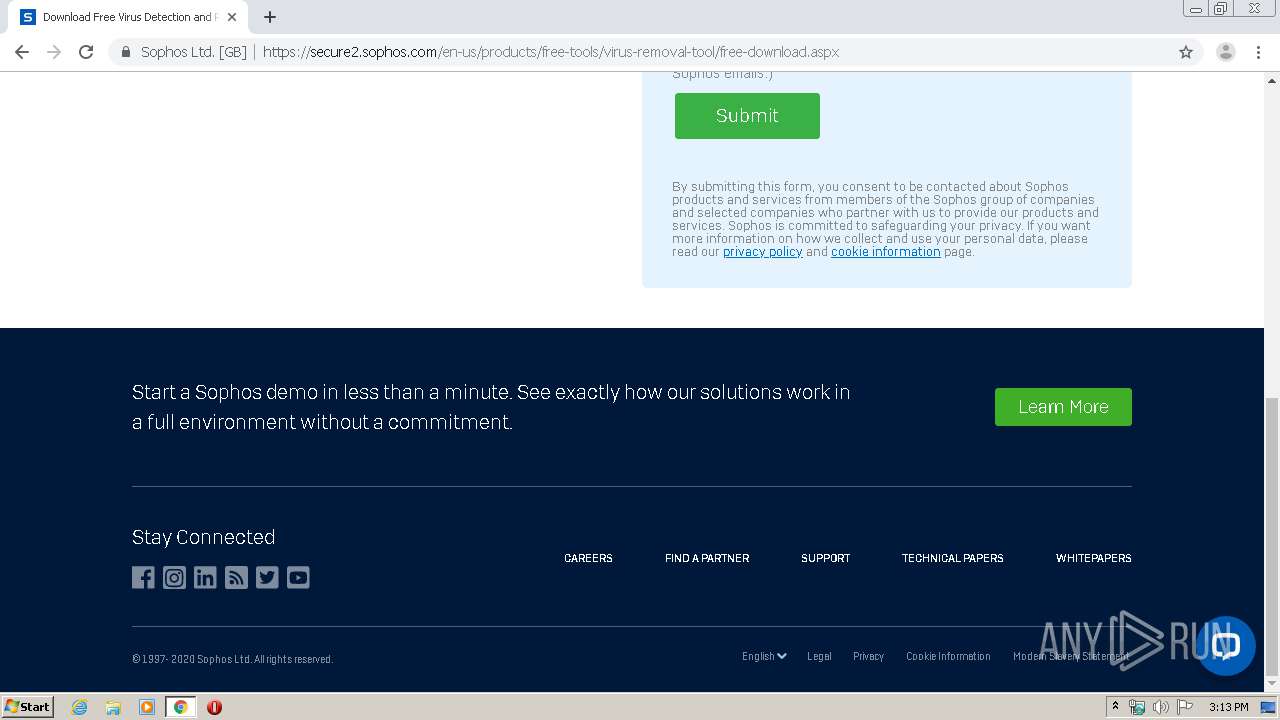The height and width of the screenshot is (720, 1280).
Task: Open the volume control tray icon
Action: click(x=1161, y=707)
